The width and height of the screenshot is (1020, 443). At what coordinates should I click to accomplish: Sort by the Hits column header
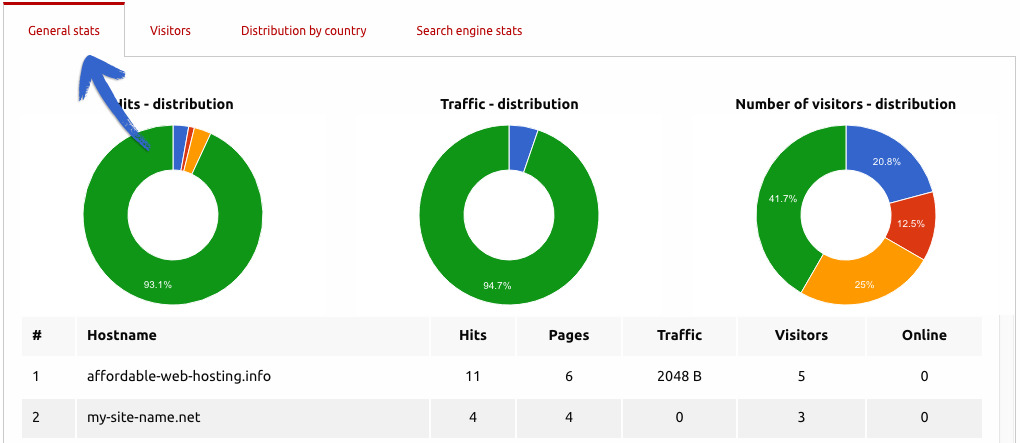coord(473,335)
